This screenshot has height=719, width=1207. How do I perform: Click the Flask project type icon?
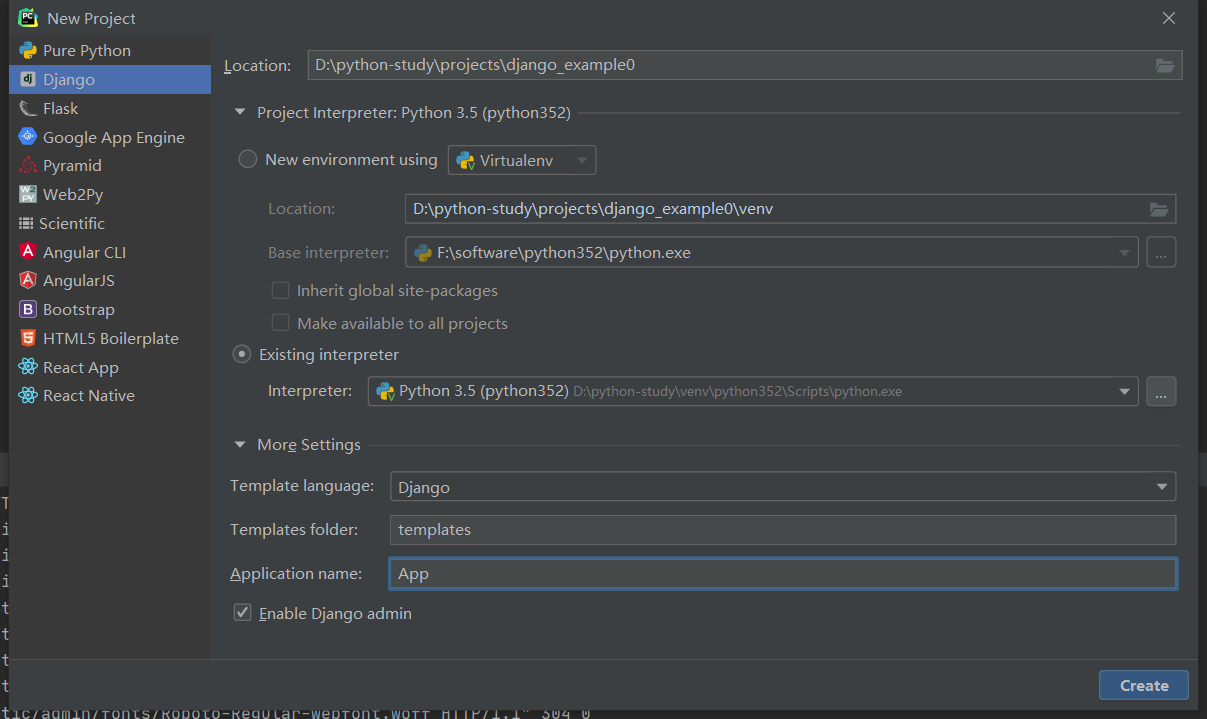click(x=27, y=108)
